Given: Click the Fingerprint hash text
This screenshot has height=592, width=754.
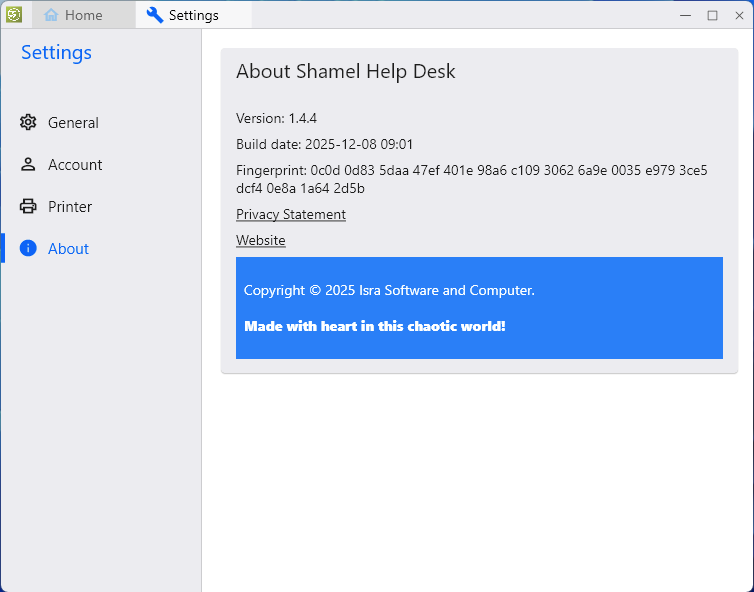Looking at the screenshot, I should 471,179.
